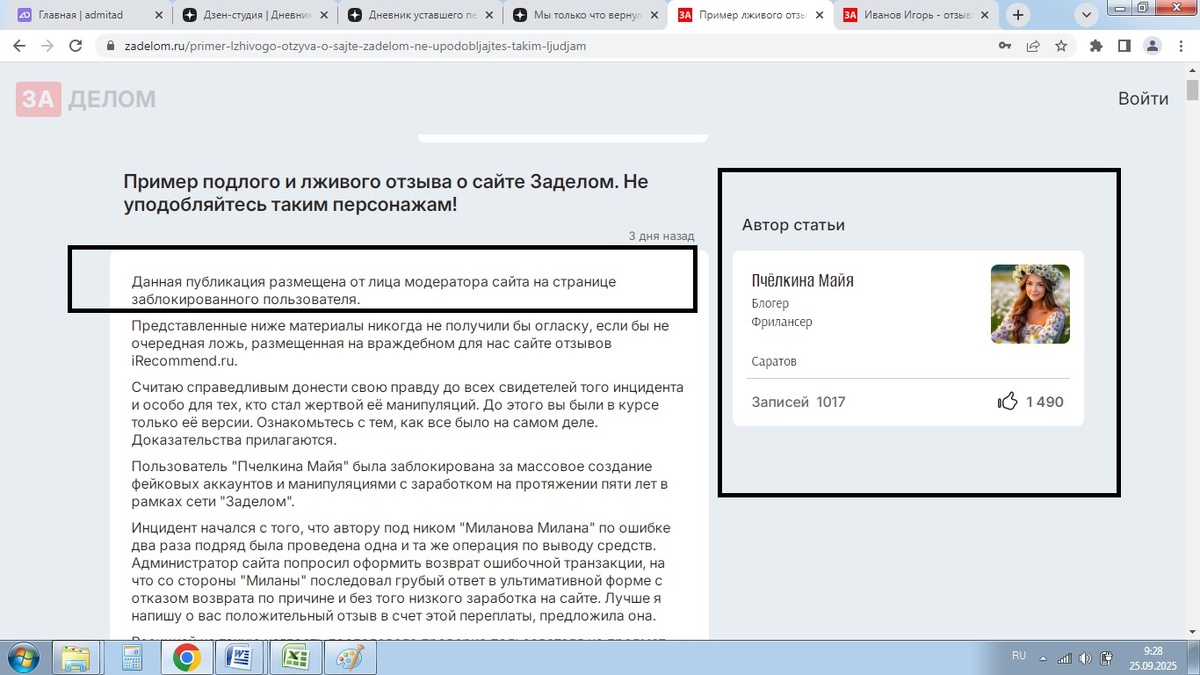
Task: Toggle the browser side panel
Action: (1124, 46)
